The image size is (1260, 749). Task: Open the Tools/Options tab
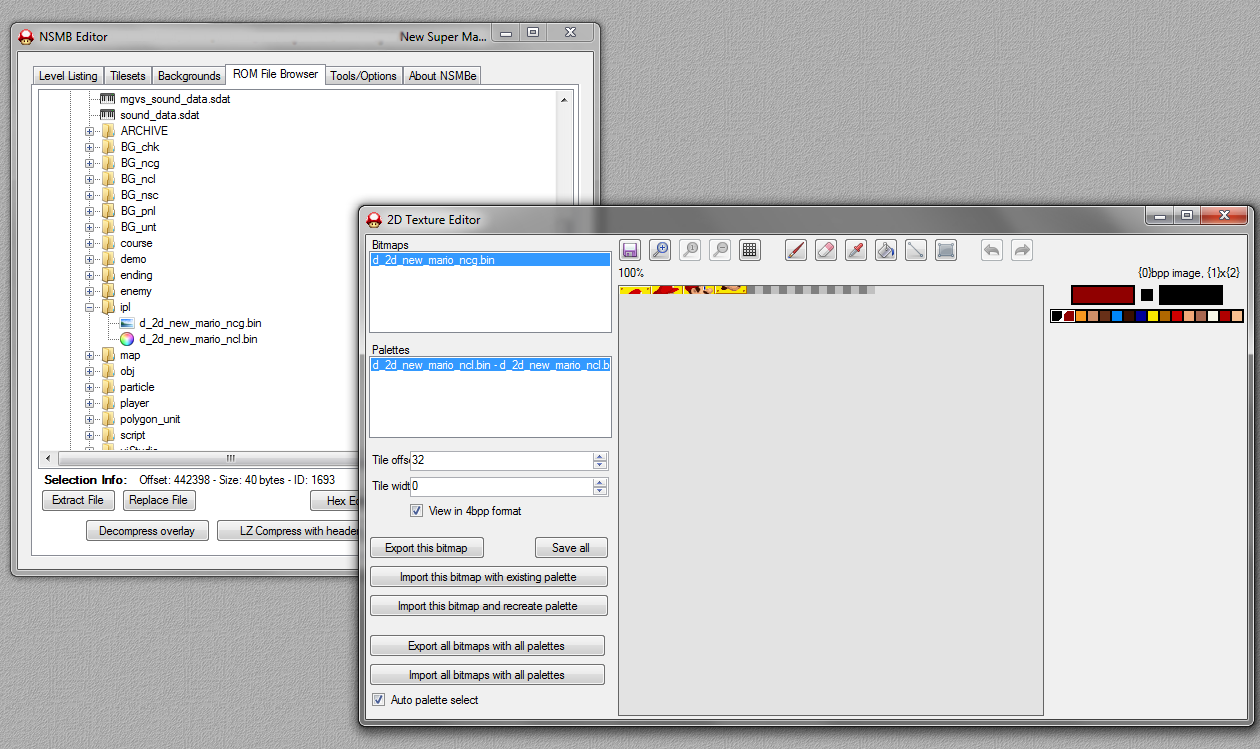tap(363, 76)
